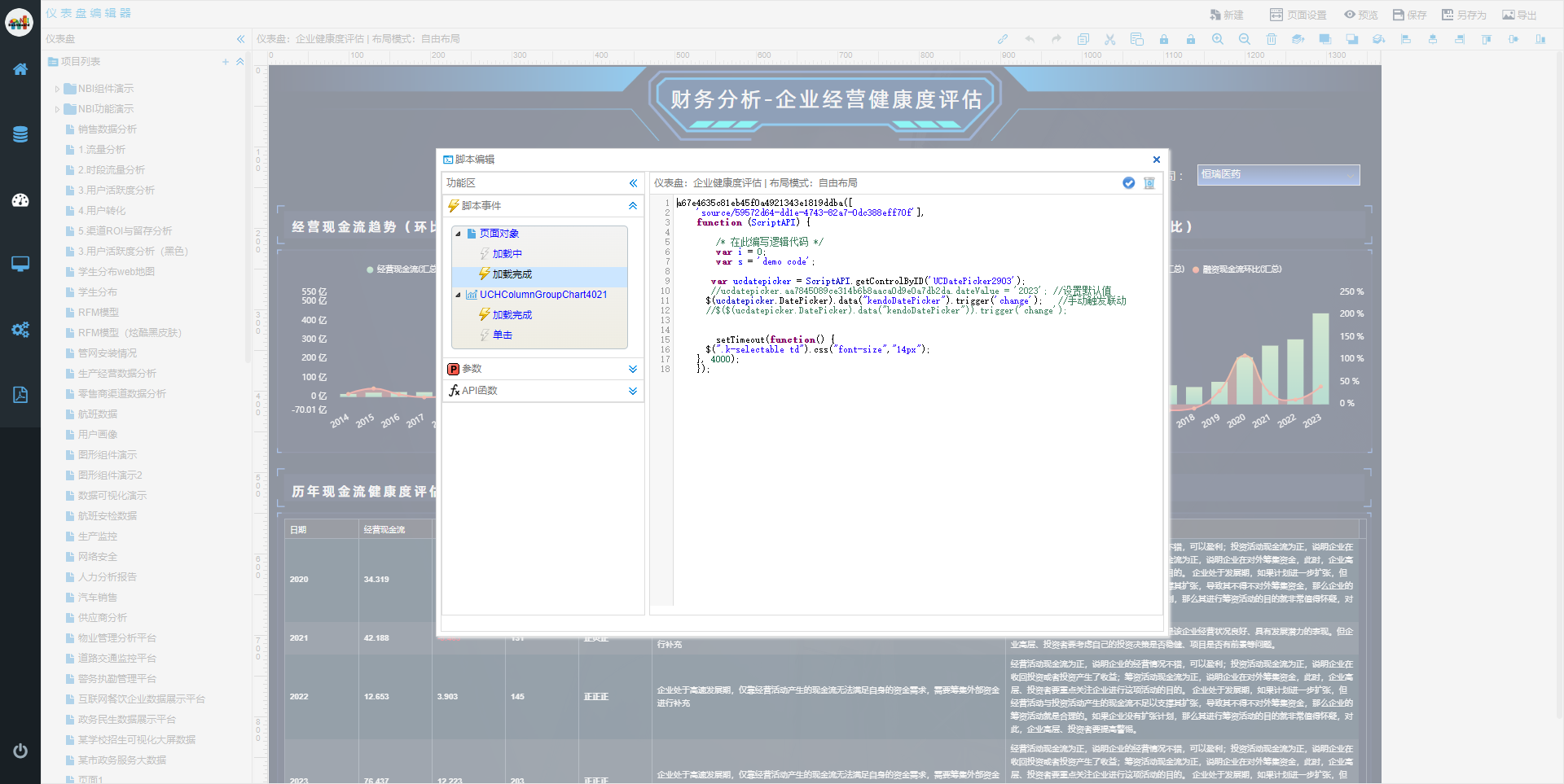Open the monitor screen icon in sidebar
1564x784 pixels.
coord(20,264)
